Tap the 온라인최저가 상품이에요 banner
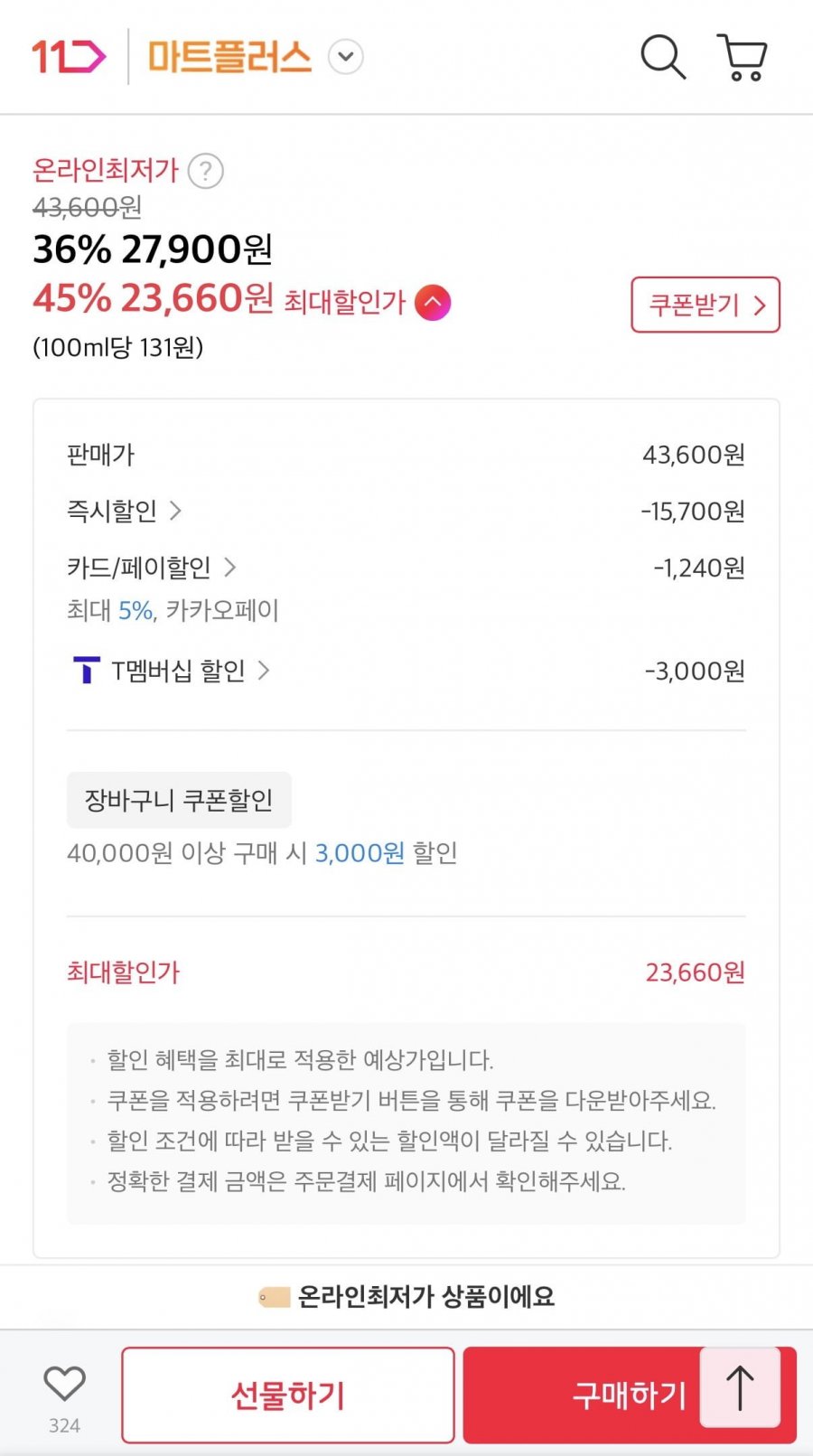This screenshot has width=813, height=1456. point(425,1297)
